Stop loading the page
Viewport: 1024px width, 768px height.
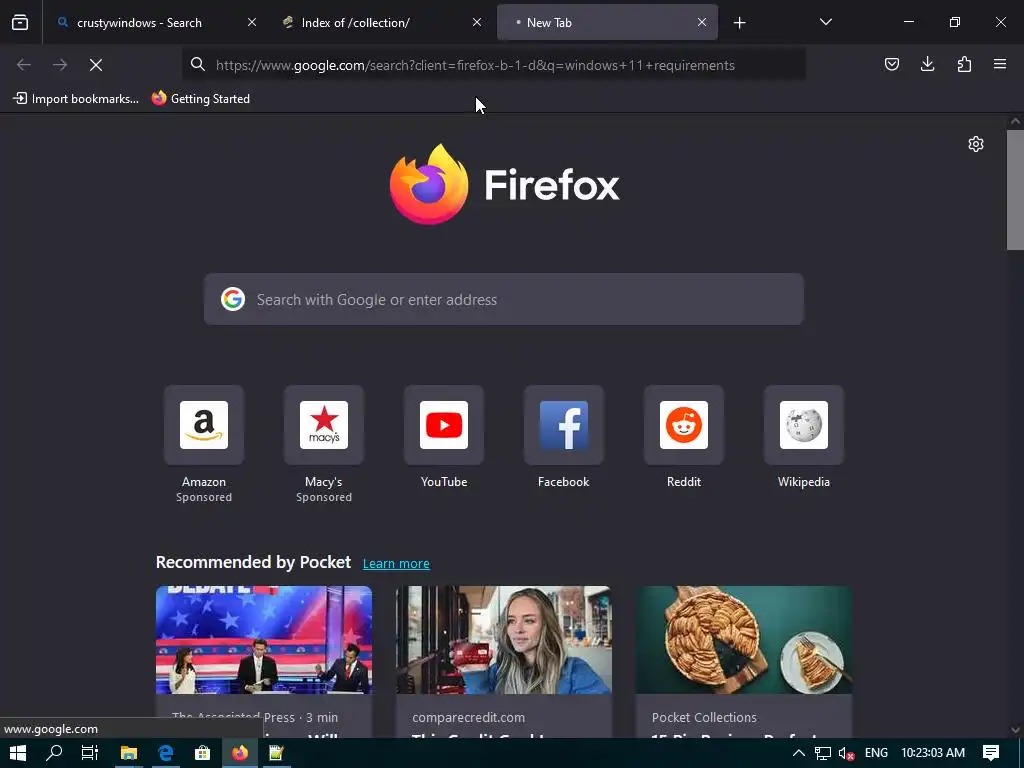point(96,65)
